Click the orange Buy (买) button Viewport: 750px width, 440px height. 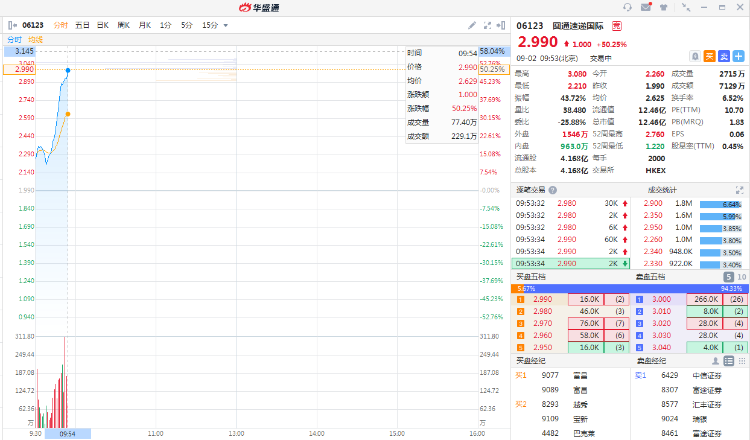(709, 56)
